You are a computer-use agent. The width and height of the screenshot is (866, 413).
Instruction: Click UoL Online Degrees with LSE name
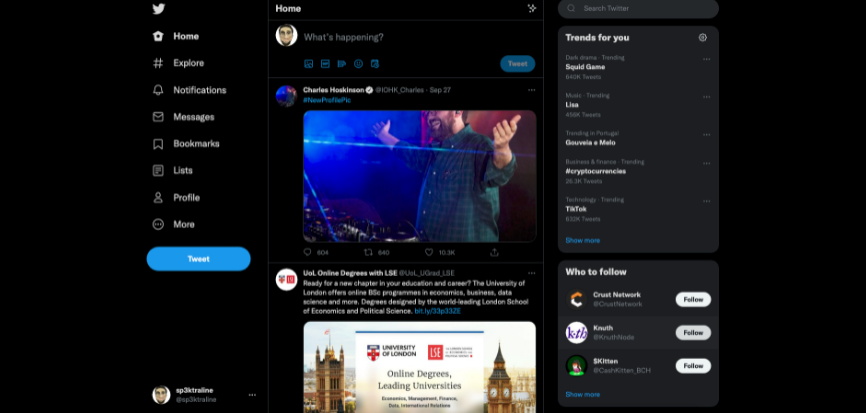click(350, 273)
